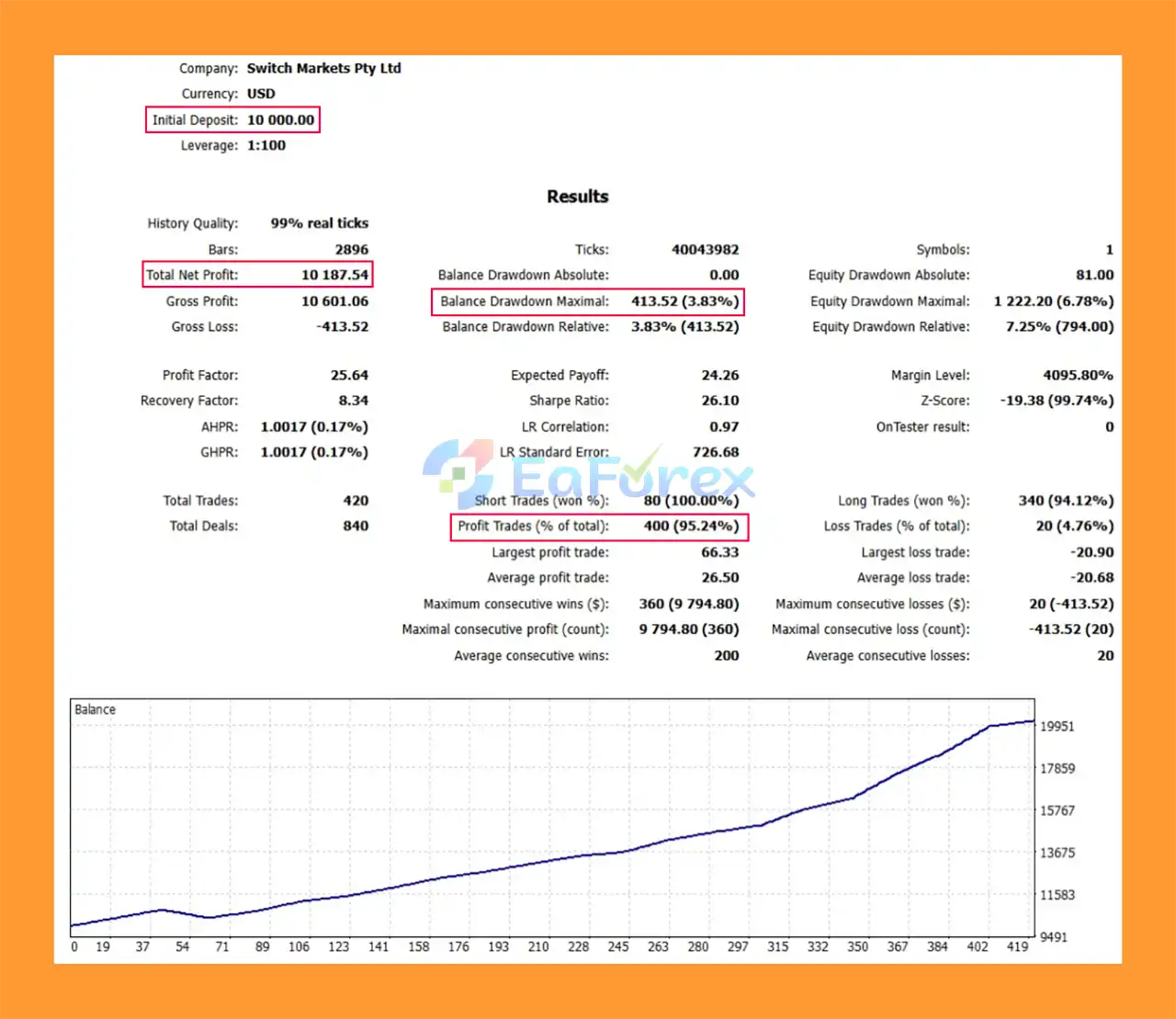Screen dimensions: 1176x1019
Task: Click the History Quality 99% real ticks value
Action: (319, 223)
